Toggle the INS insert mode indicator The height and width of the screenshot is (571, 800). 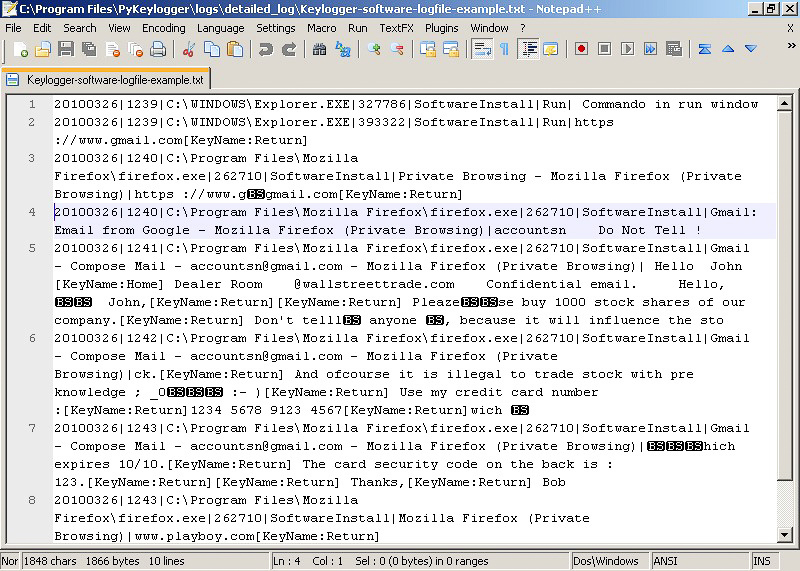click(x=764, y=561)
